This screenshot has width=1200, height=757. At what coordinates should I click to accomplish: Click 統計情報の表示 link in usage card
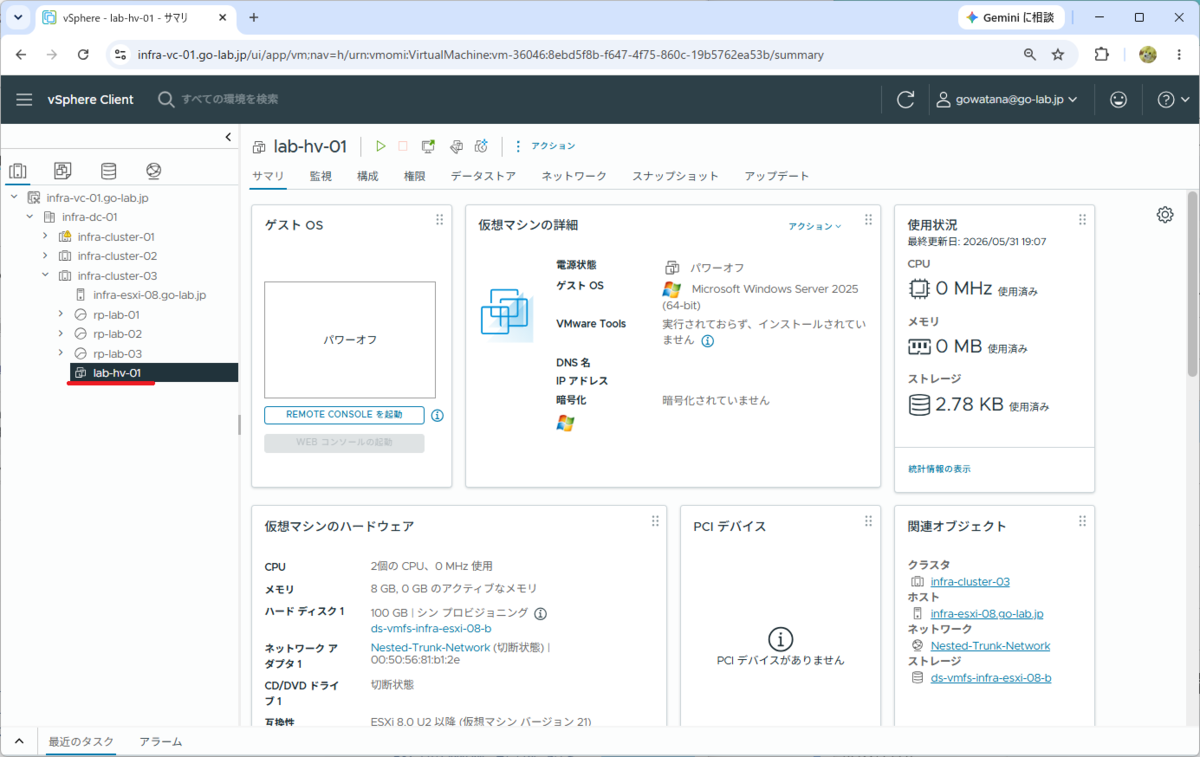(x=939, y=469)
